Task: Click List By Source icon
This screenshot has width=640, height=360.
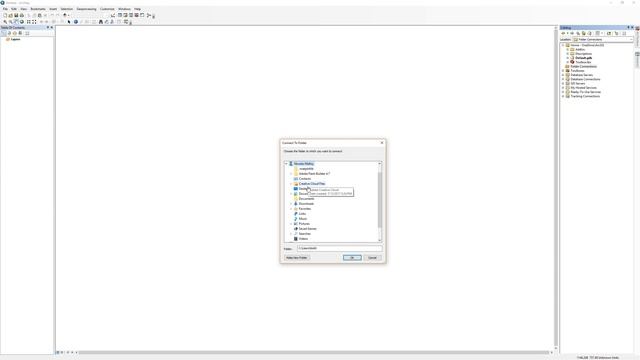Action: click(9, 33)
